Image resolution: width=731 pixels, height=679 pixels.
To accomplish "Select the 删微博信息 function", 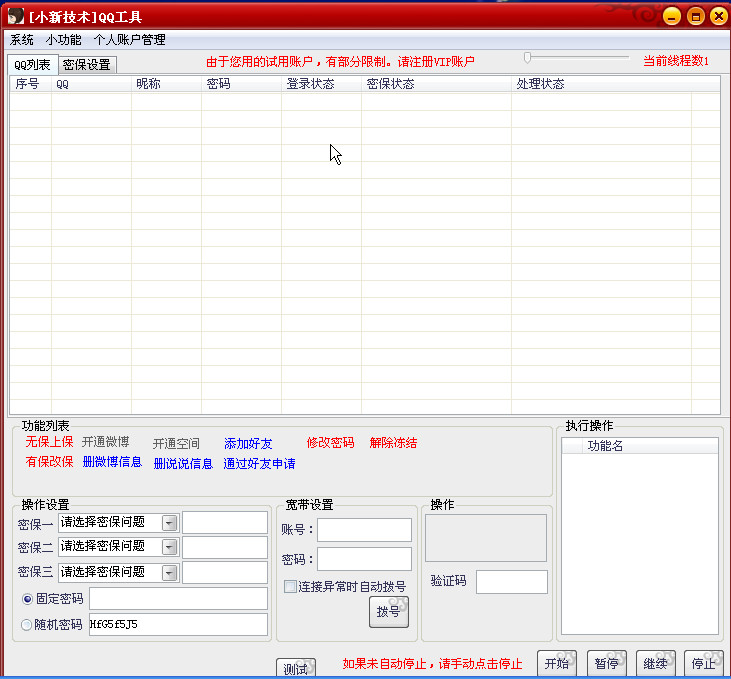I will coord(112,462).
